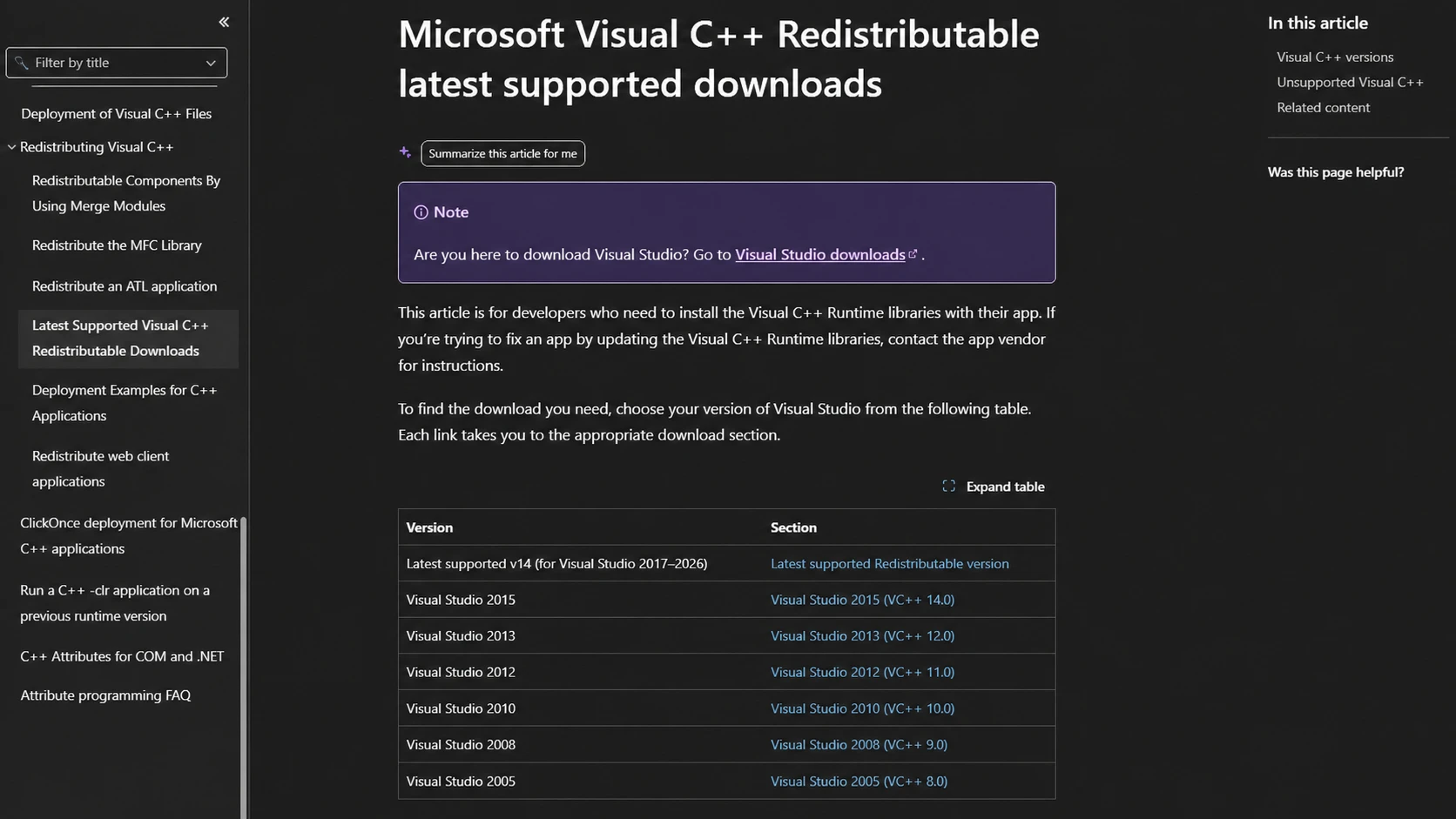Viewport: 1456px width, 819px height.
Task: Open Redistribute an ATL application
Action: [125, 286]
